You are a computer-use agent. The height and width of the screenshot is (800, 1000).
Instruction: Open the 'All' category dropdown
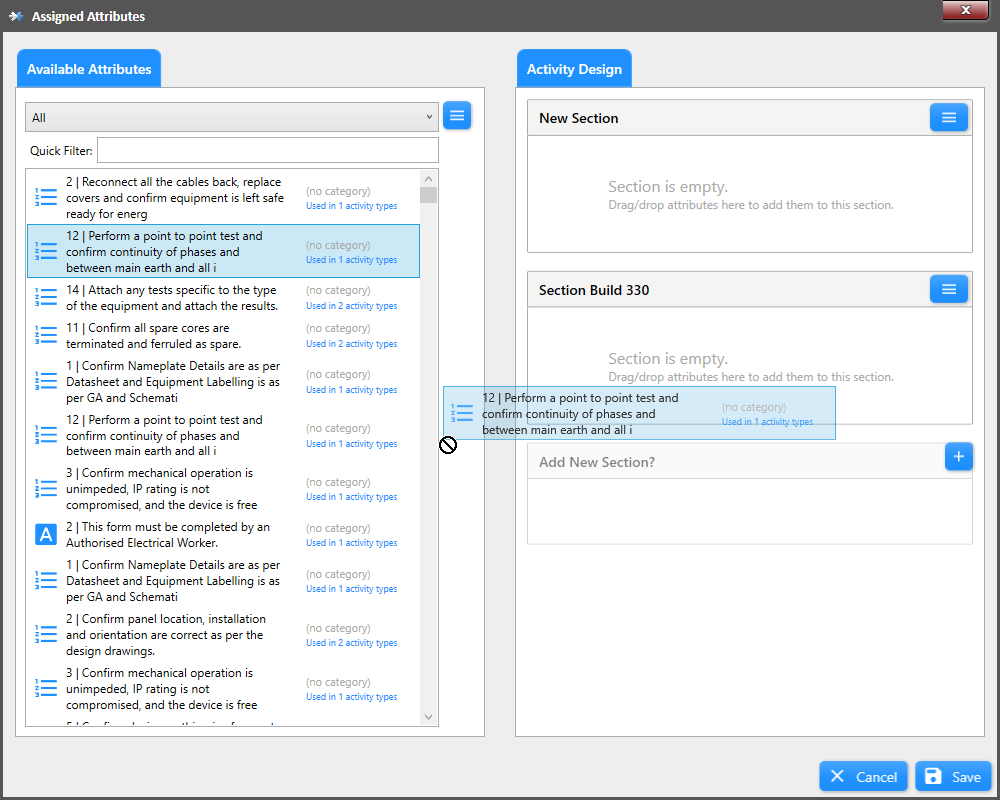[x=232, y=117]
